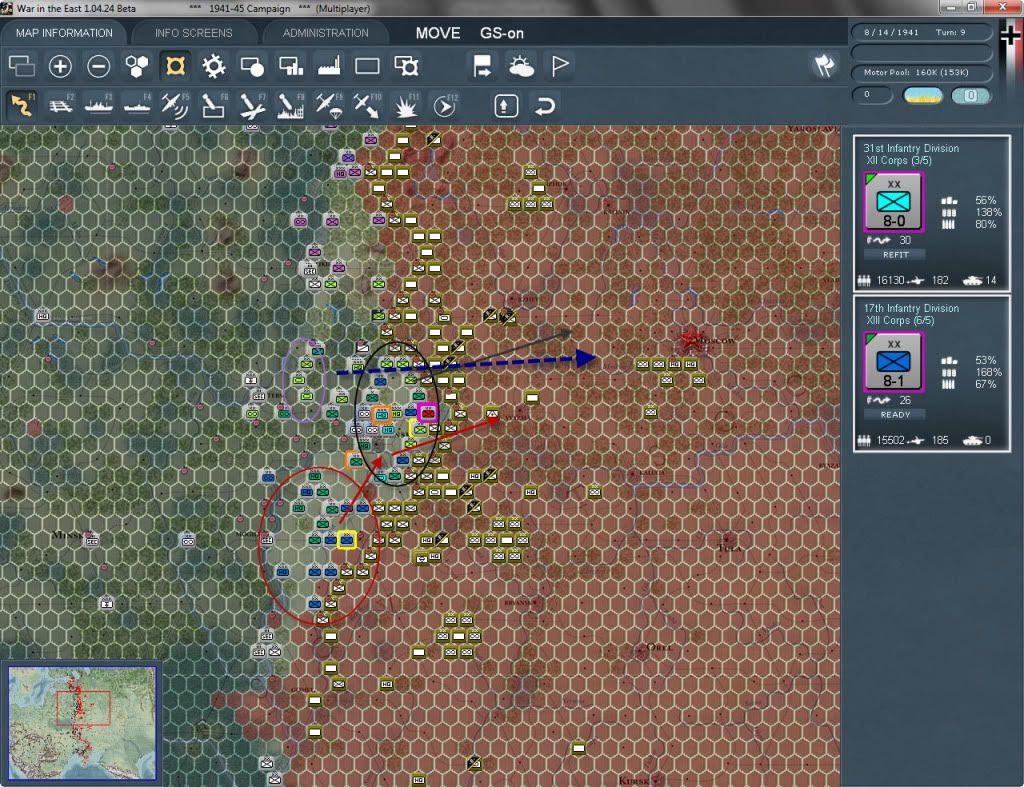Click the teal counter pill showing 0
The width and height of the screenshot is (1024, 787).
pos(970,95)
